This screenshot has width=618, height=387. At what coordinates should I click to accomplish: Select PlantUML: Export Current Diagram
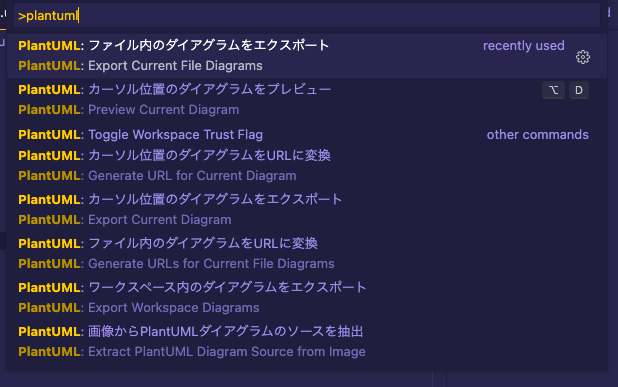tap(307, 210)
